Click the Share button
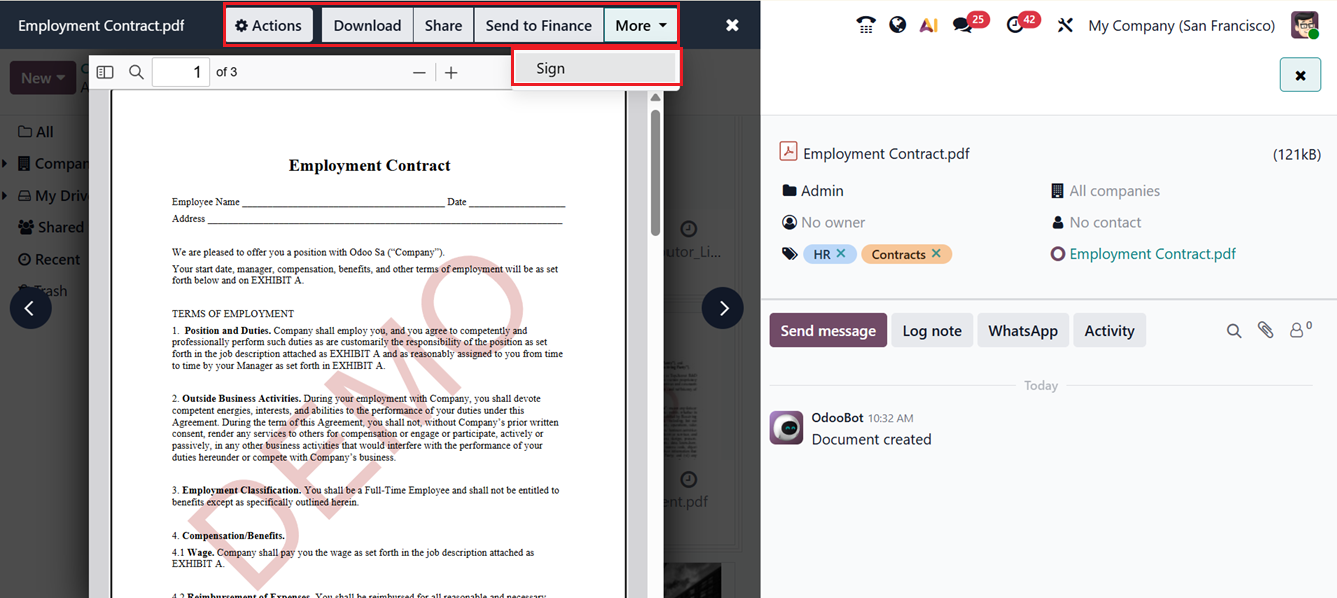The width and height of the screenshot is (1337, 598). (443, 26)
